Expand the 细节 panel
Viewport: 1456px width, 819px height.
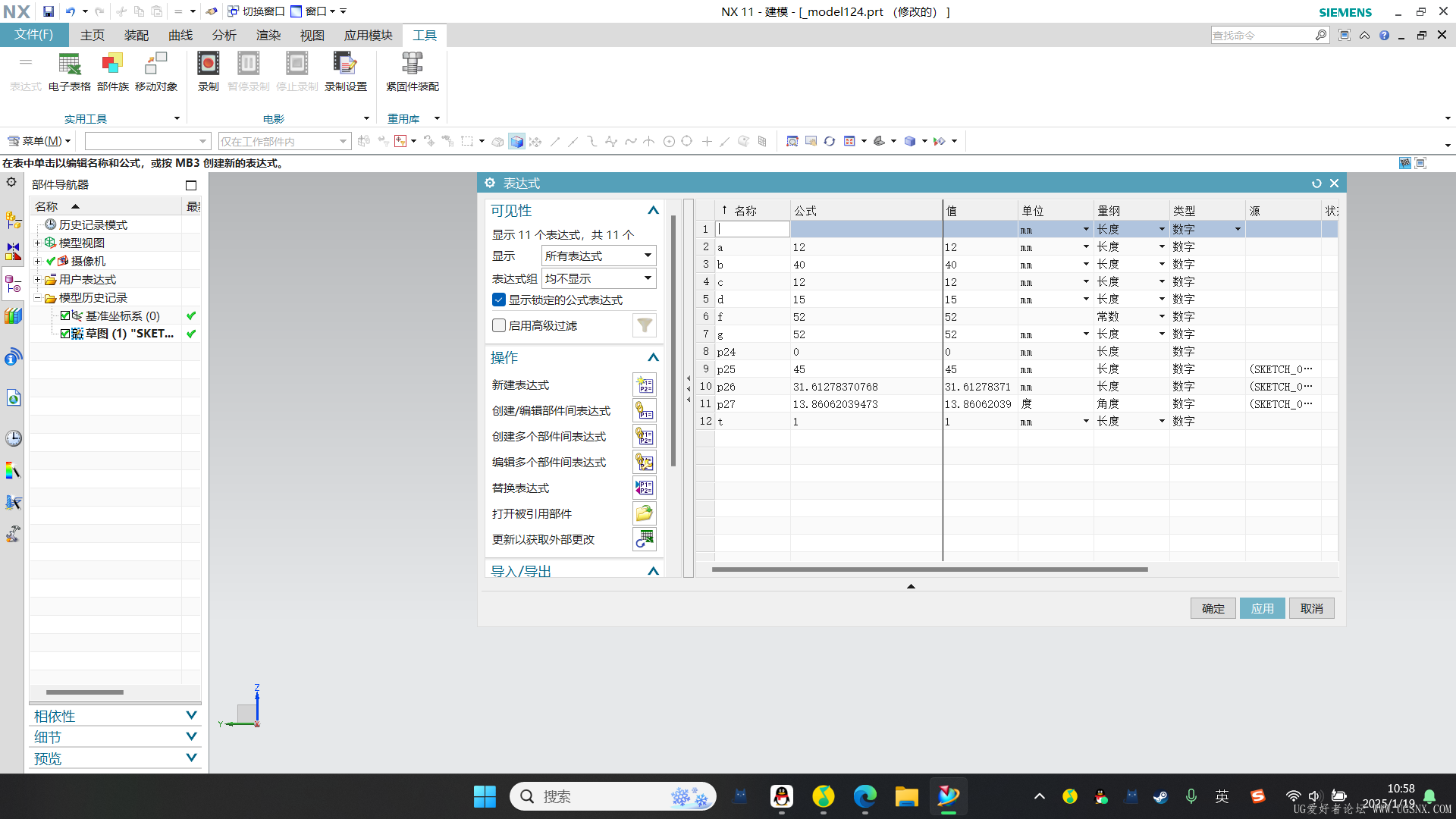click(191, 736)
